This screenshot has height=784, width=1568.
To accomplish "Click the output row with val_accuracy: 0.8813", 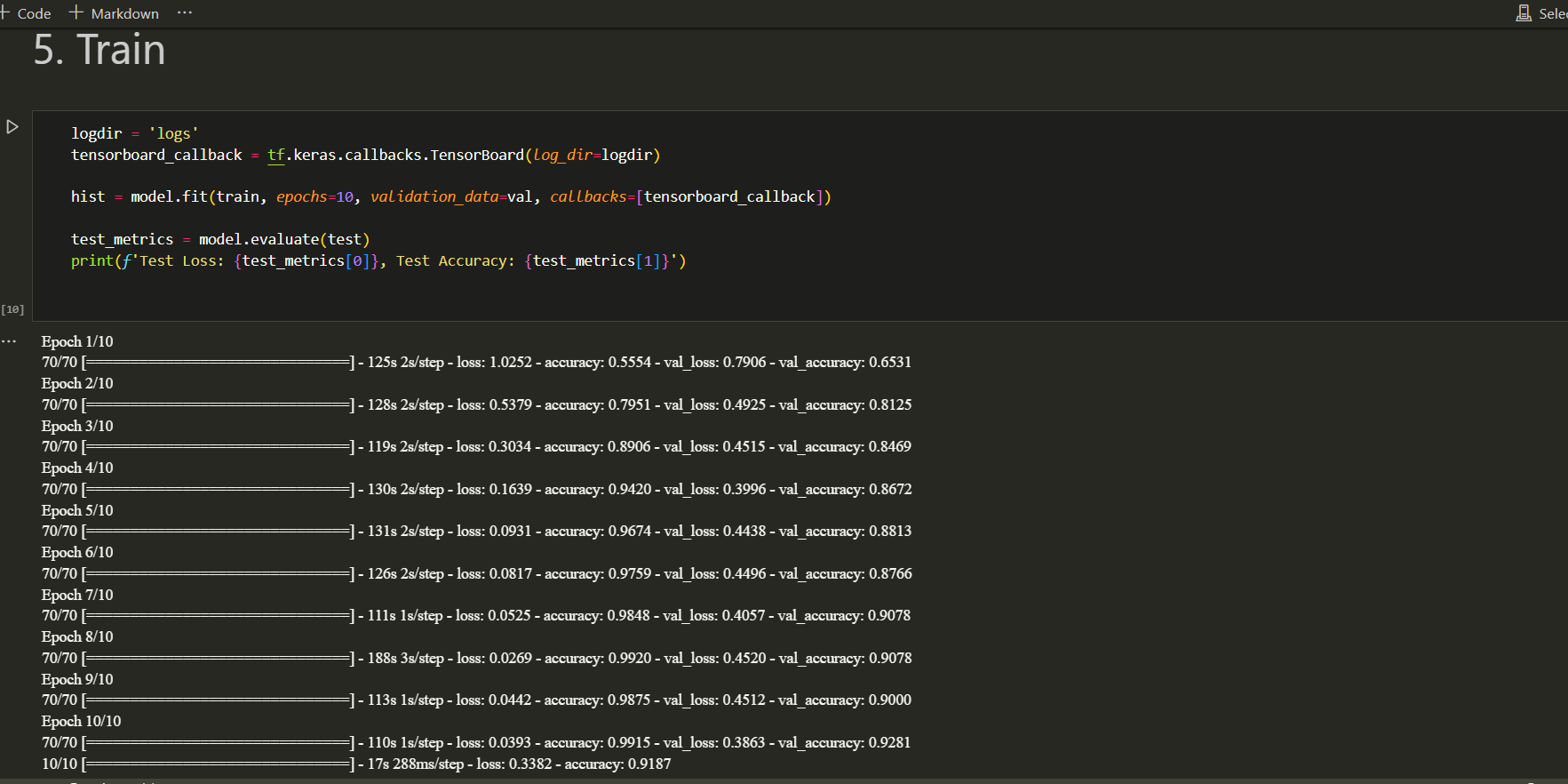I will 476,531.
